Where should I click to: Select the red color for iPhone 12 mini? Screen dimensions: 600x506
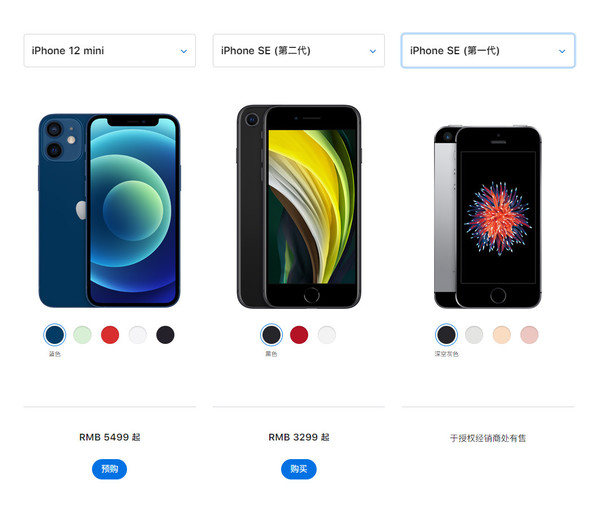click(110, 335)
